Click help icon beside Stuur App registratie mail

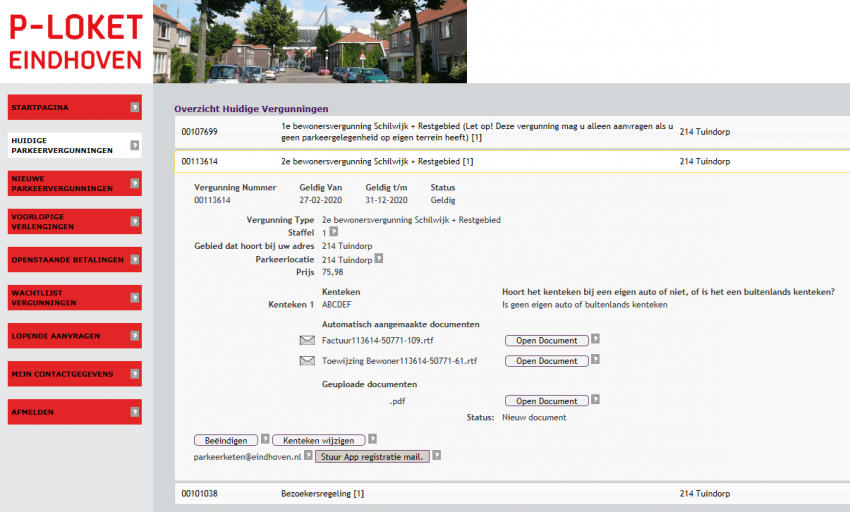437,456
